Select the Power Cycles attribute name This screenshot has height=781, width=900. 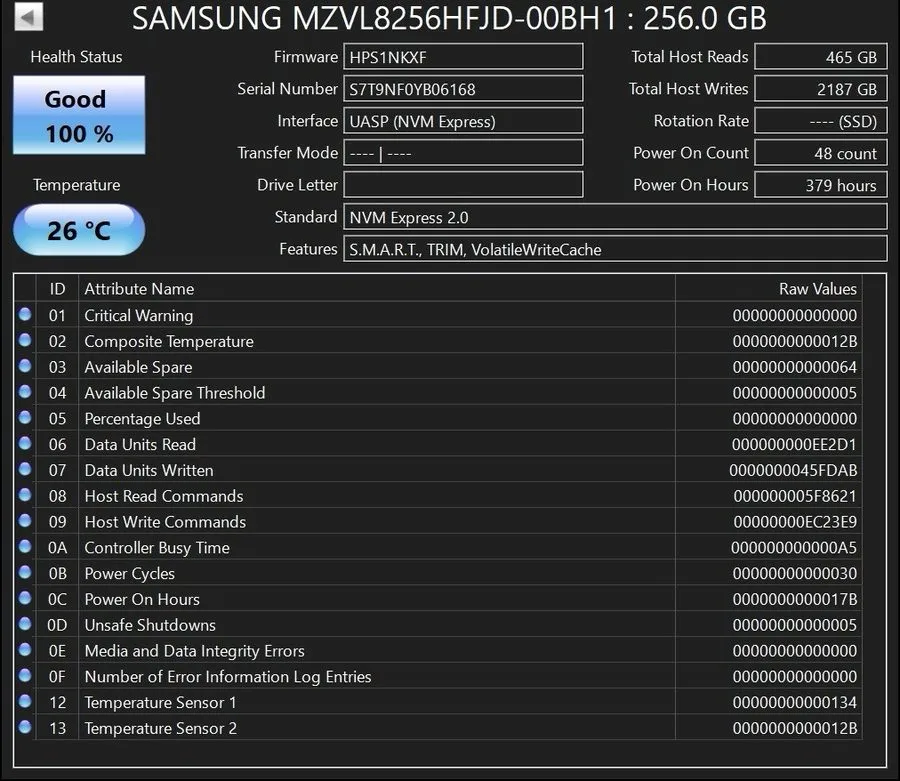[x=130, y=574]
